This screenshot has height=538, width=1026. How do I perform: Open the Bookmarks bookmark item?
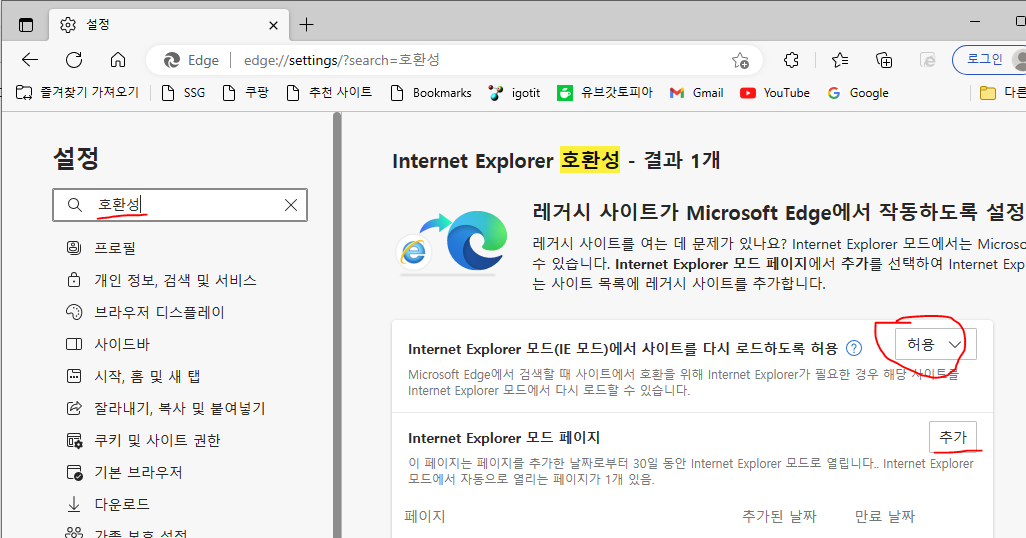(x=431, y=93)
